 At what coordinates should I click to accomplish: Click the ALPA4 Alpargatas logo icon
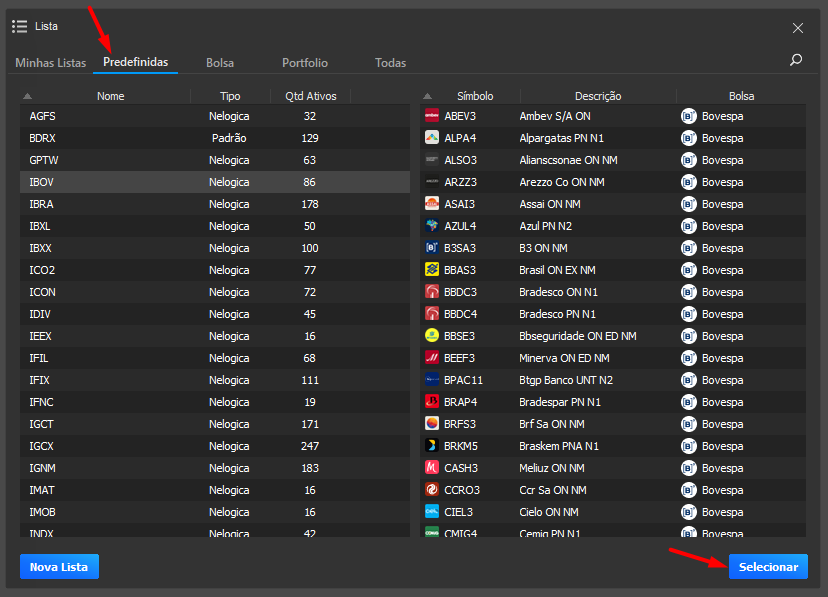pos(432,138)
